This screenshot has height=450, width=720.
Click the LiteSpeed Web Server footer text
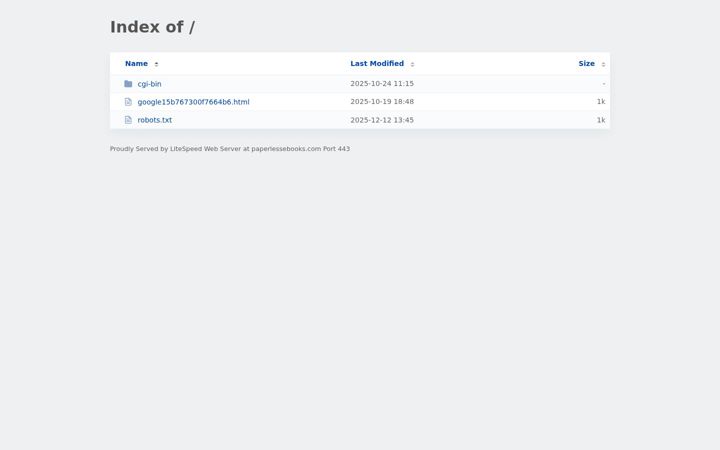tap(230, 149)
